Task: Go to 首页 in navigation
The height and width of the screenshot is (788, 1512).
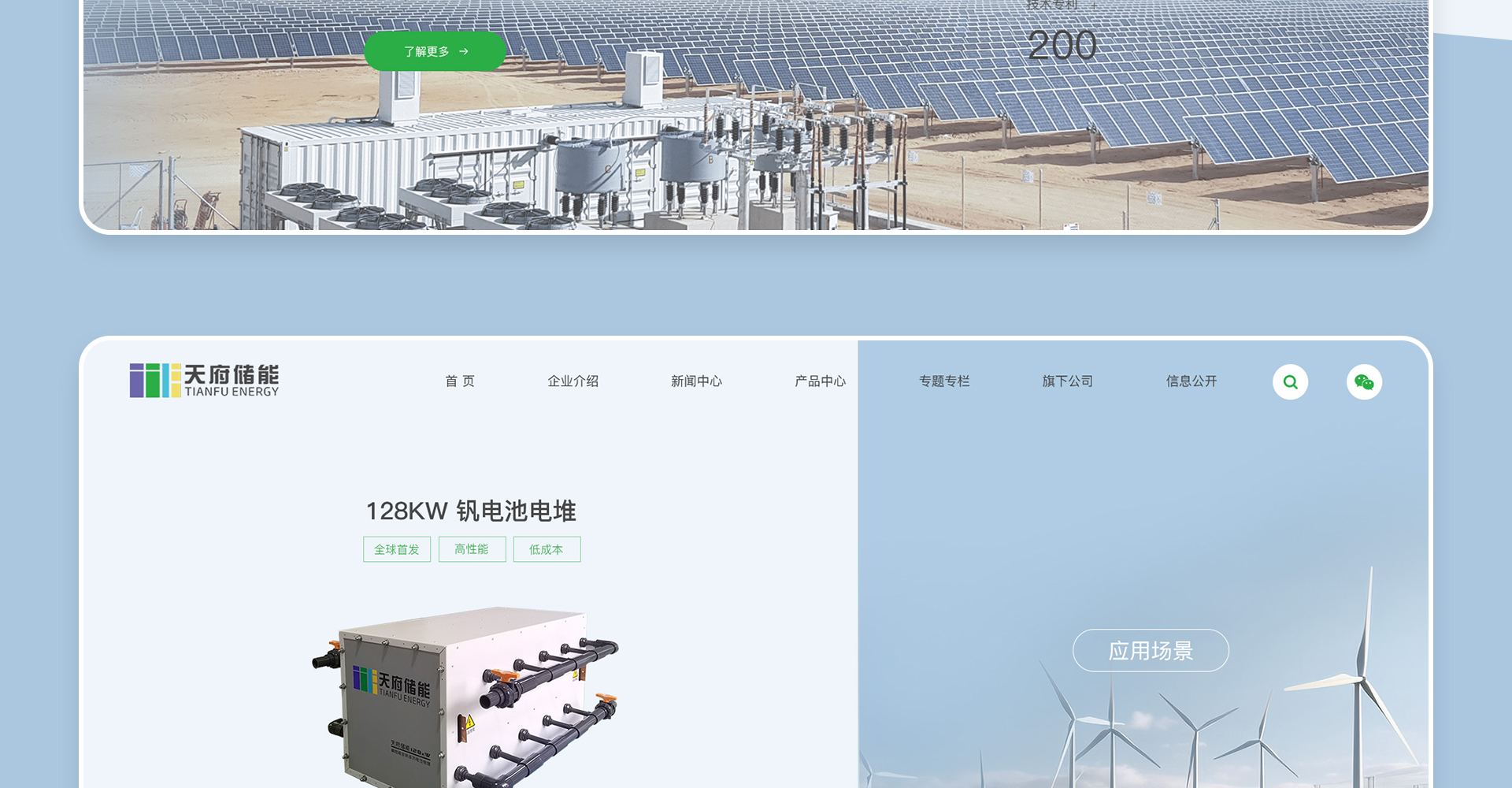Action: tap(460, 381)
